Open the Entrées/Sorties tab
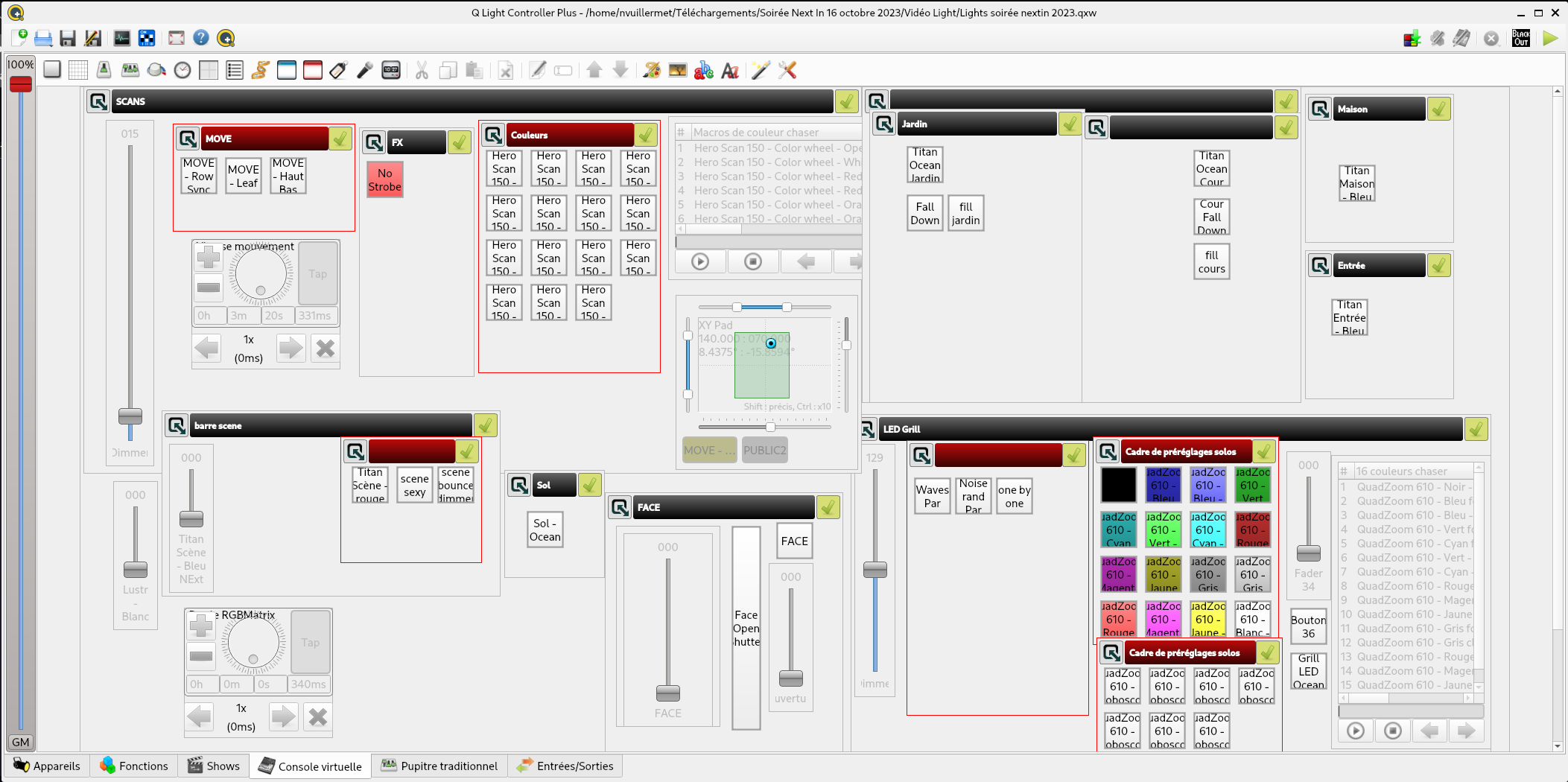Viewport: 1568px width, 782px height. pos(565,766)
